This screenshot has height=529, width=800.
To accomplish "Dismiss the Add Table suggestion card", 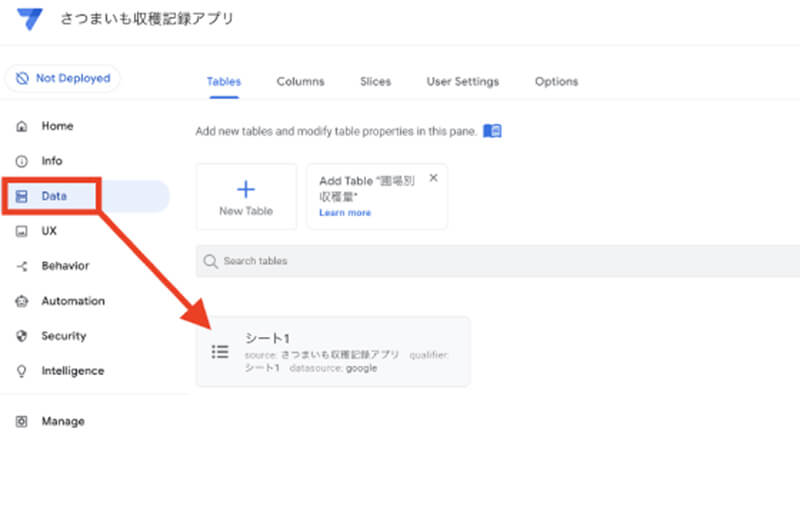I will coord(433,178).
